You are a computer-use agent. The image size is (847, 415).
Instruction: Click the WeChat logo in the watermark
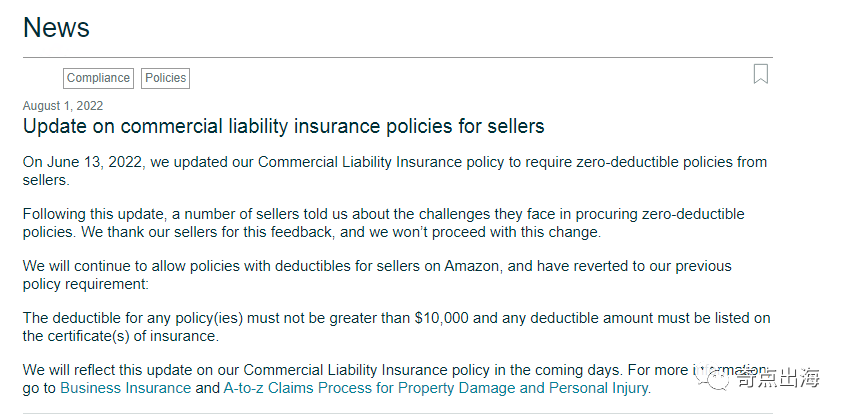tap(712, 378)
